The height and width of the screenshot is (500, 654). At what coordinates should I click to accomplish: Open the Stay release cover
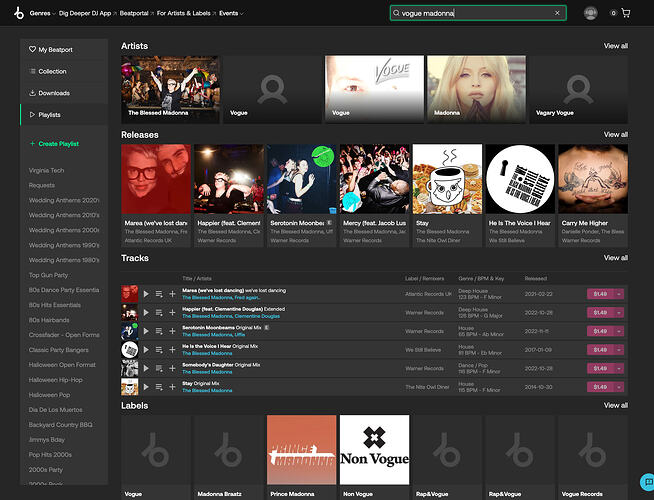(x=447, y=179)
